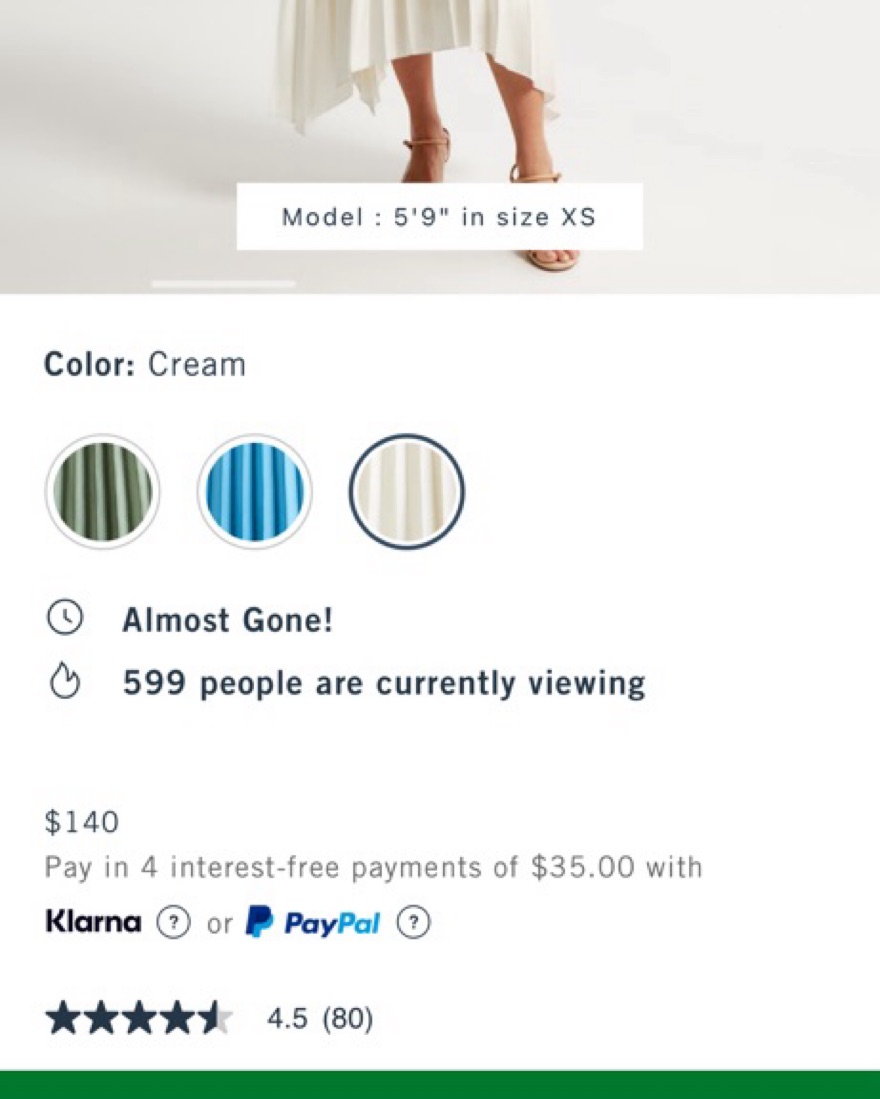
Task: Choose the blue color swatch
Action: tap(254, 492)
